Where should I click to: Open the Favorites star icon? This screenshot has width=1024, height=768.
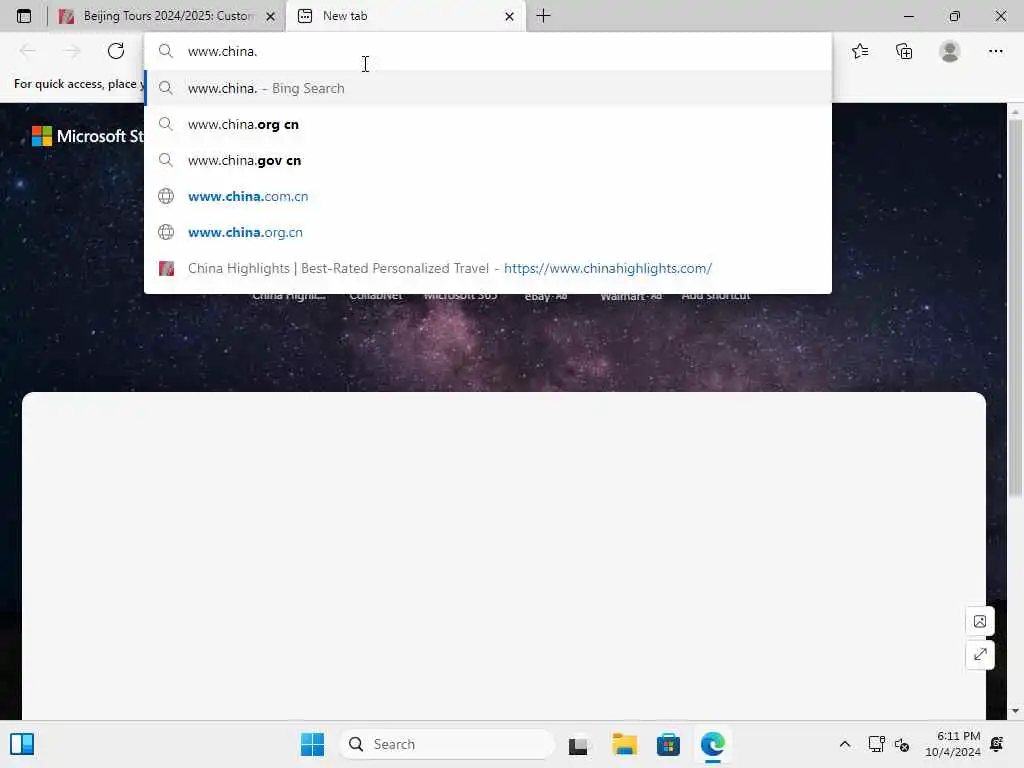point(860,51)
